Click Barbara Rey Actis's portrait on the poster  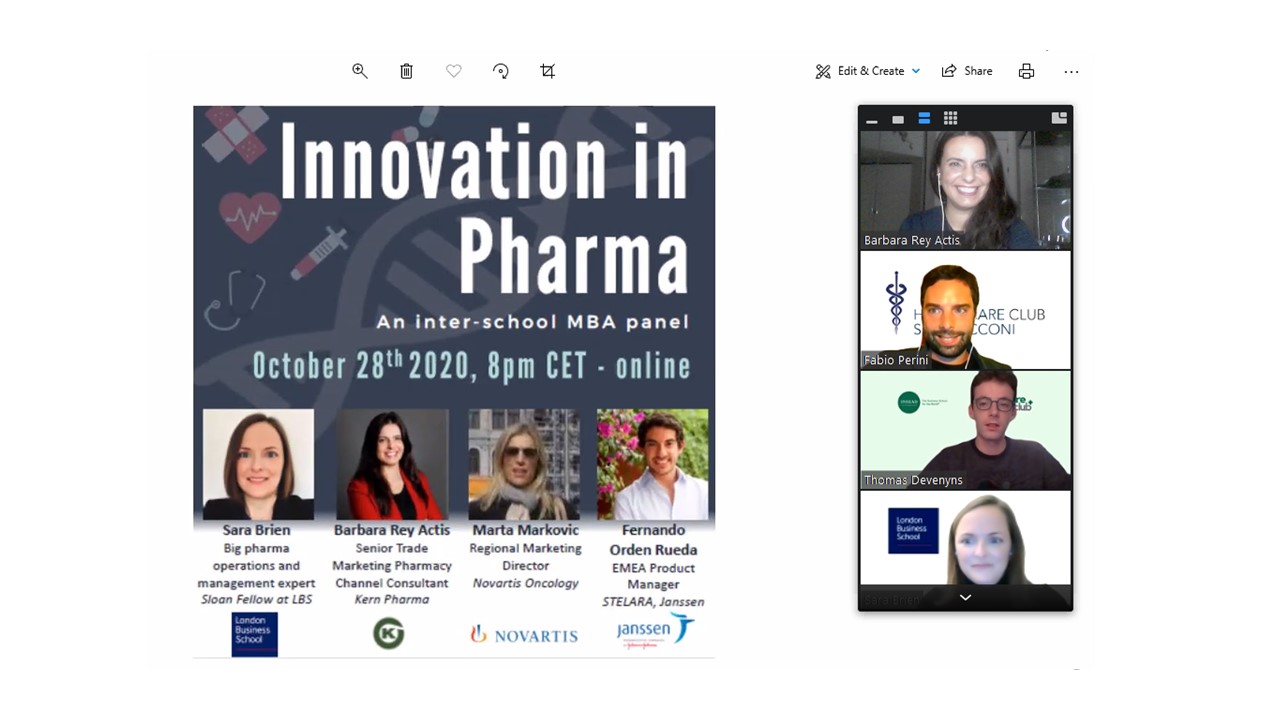(x=392, y=464)
